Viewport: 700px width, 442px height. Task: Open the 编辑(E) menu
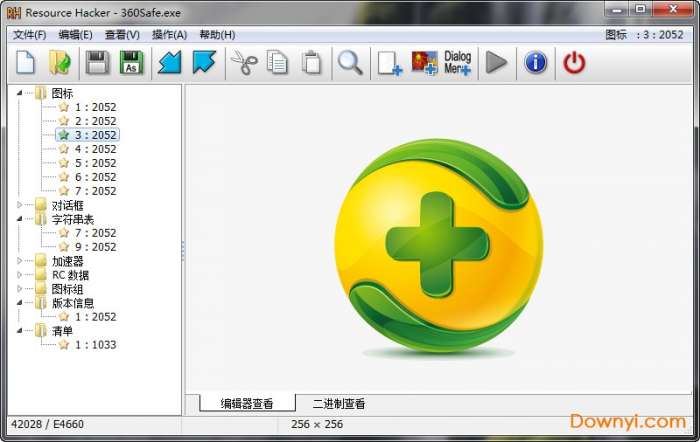(75, 35)
